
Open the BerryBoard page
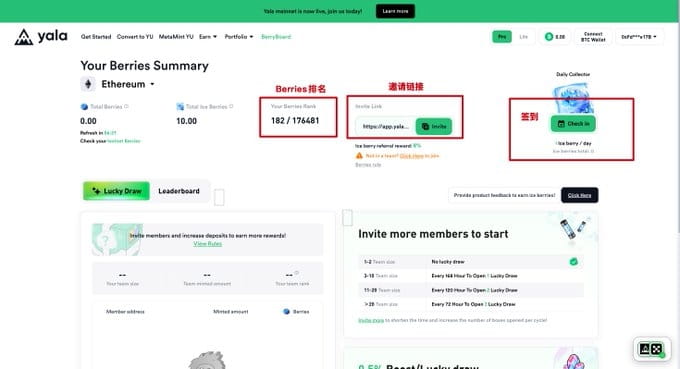click(x=276, y=37)
